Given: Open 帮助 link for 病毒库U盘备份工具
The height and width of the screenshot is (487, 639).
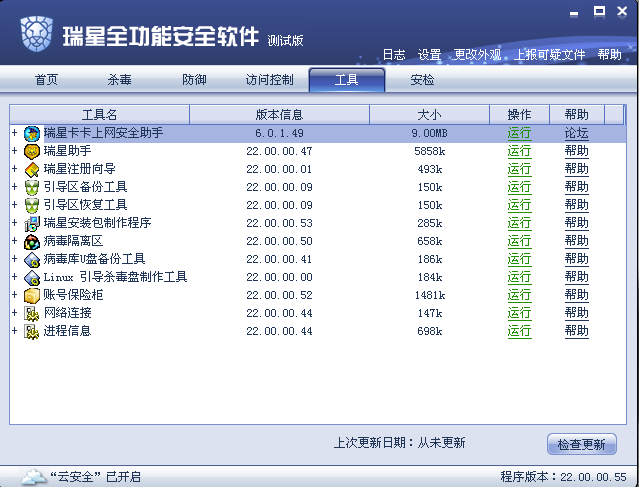Looking at the screenshot, I should pyautogui.click(x=577, y=259).
